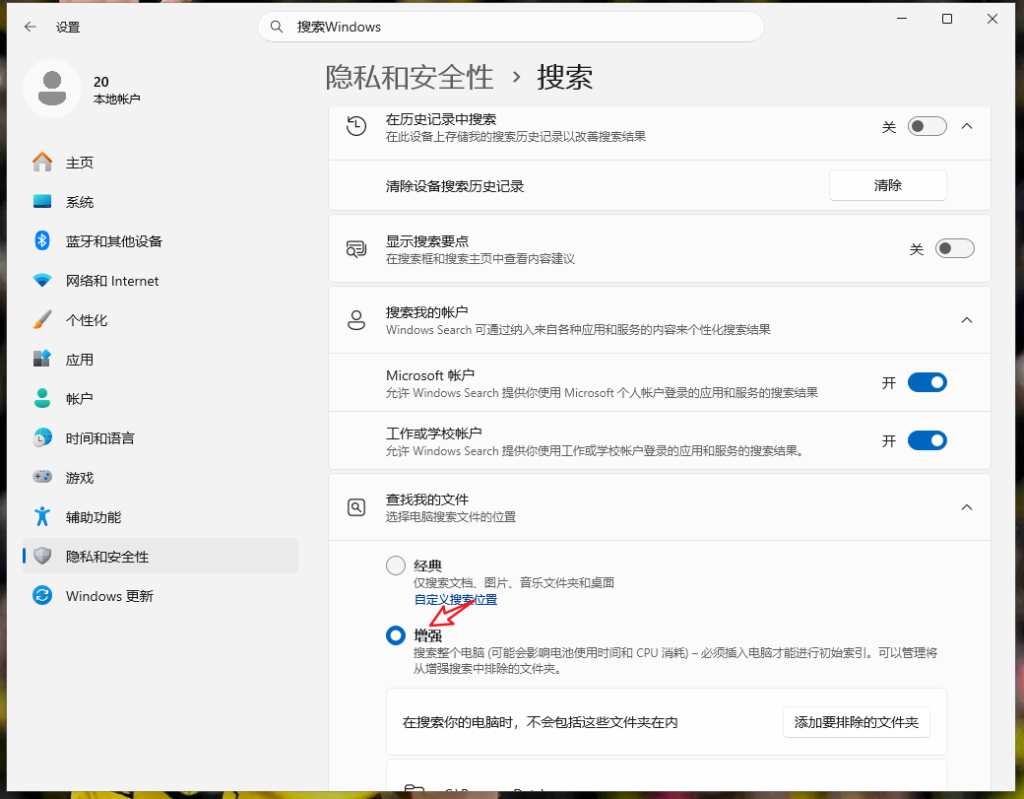Click the Time and language globe icon

click(42, 438)
